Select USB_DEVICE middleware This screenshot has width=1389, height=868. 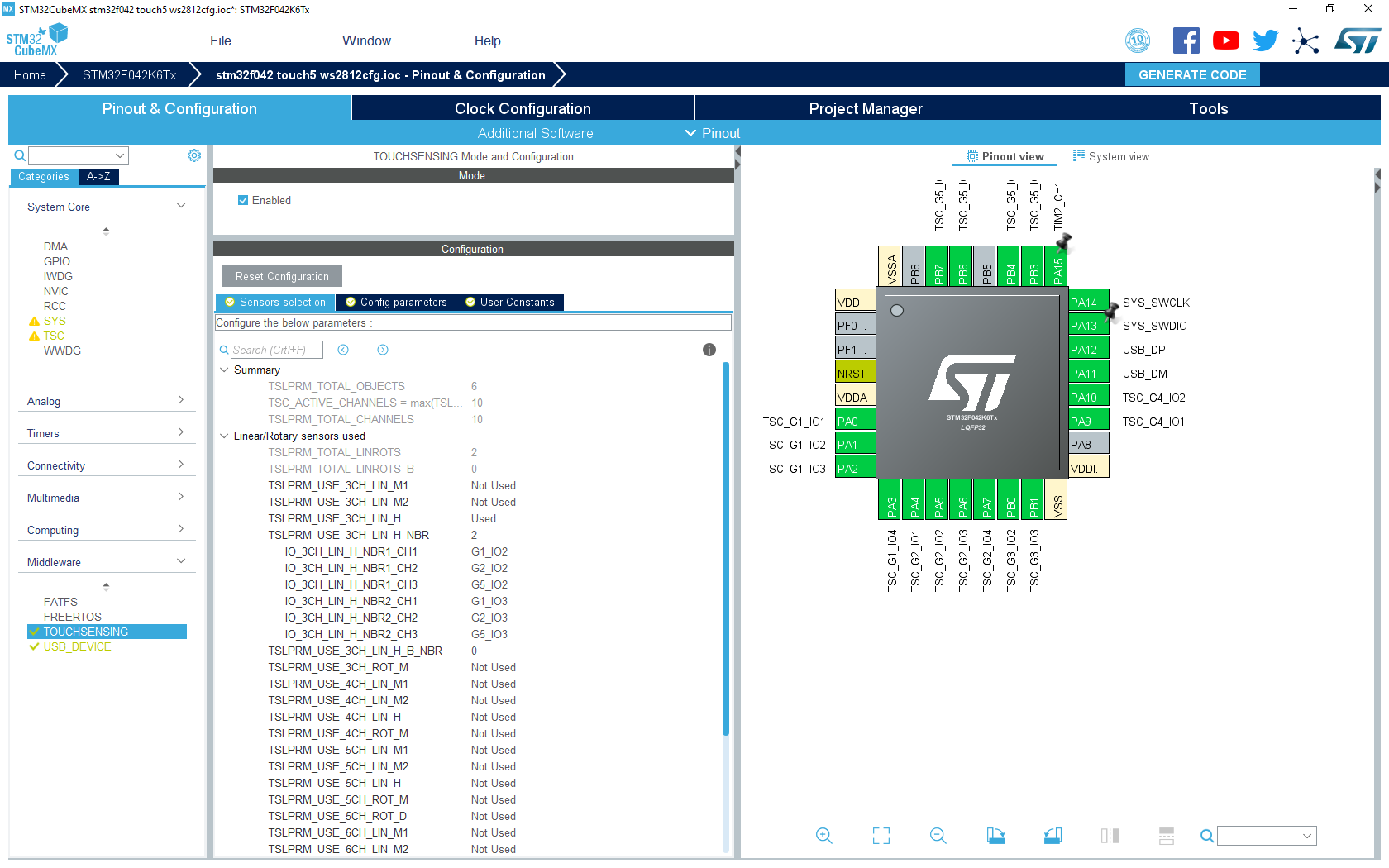(77, 646)
